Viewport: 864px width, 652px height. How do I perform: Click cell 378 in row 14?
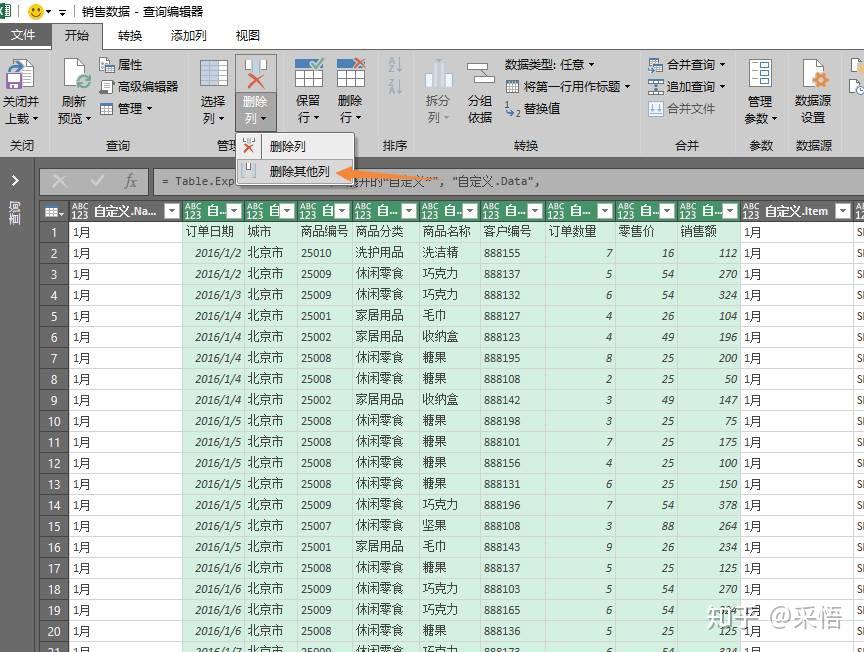[709, 505]
